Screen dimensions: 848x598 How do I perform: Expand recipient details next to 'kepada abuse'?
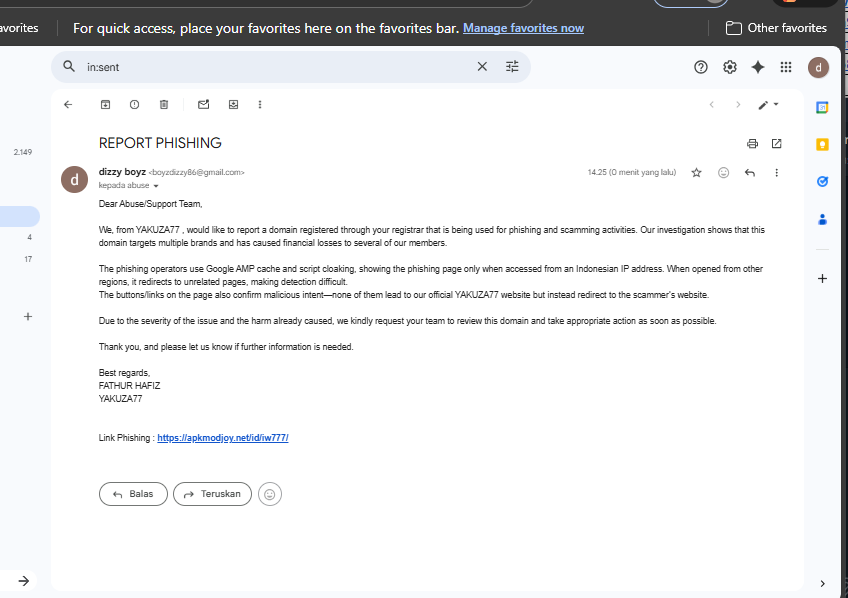(156, 186)
